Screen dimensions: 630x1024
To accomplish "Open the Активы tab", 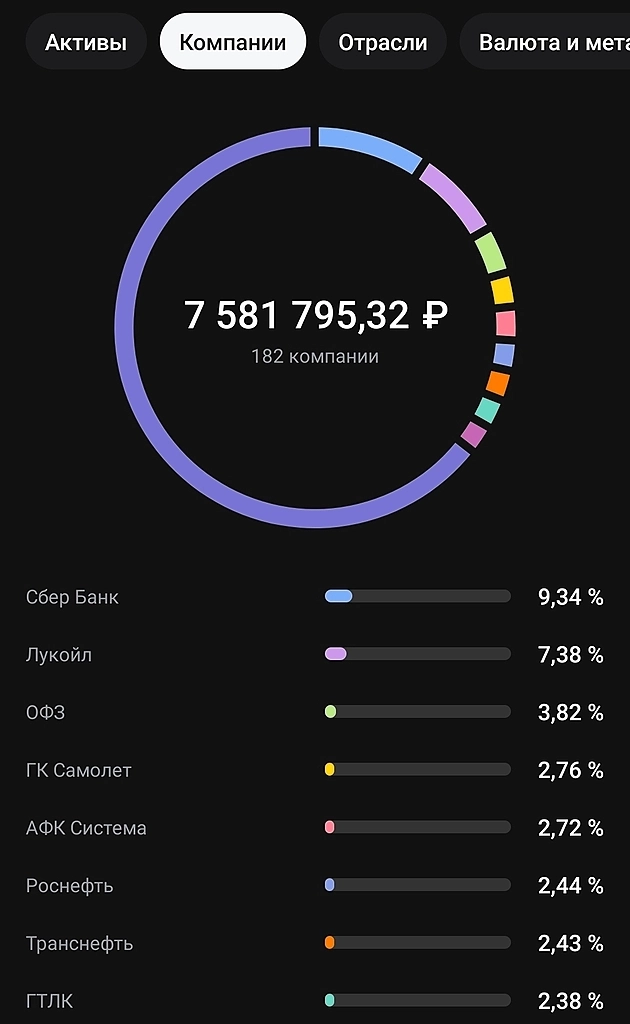I will click(x=86, y=42).
